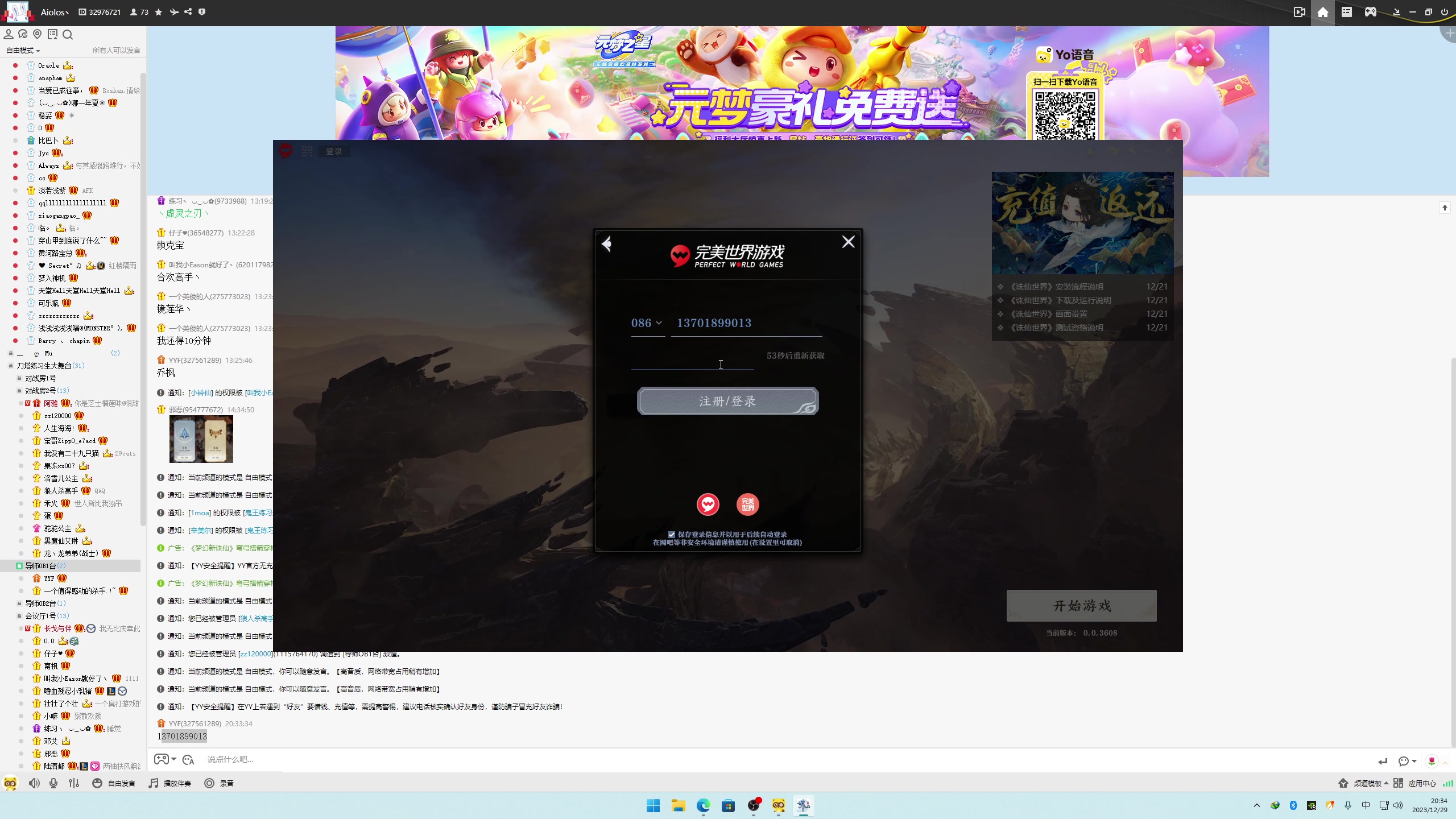Send a flower gift icon in chat bar
The image size is (1456, 819).
click(x=1432, y=761)
